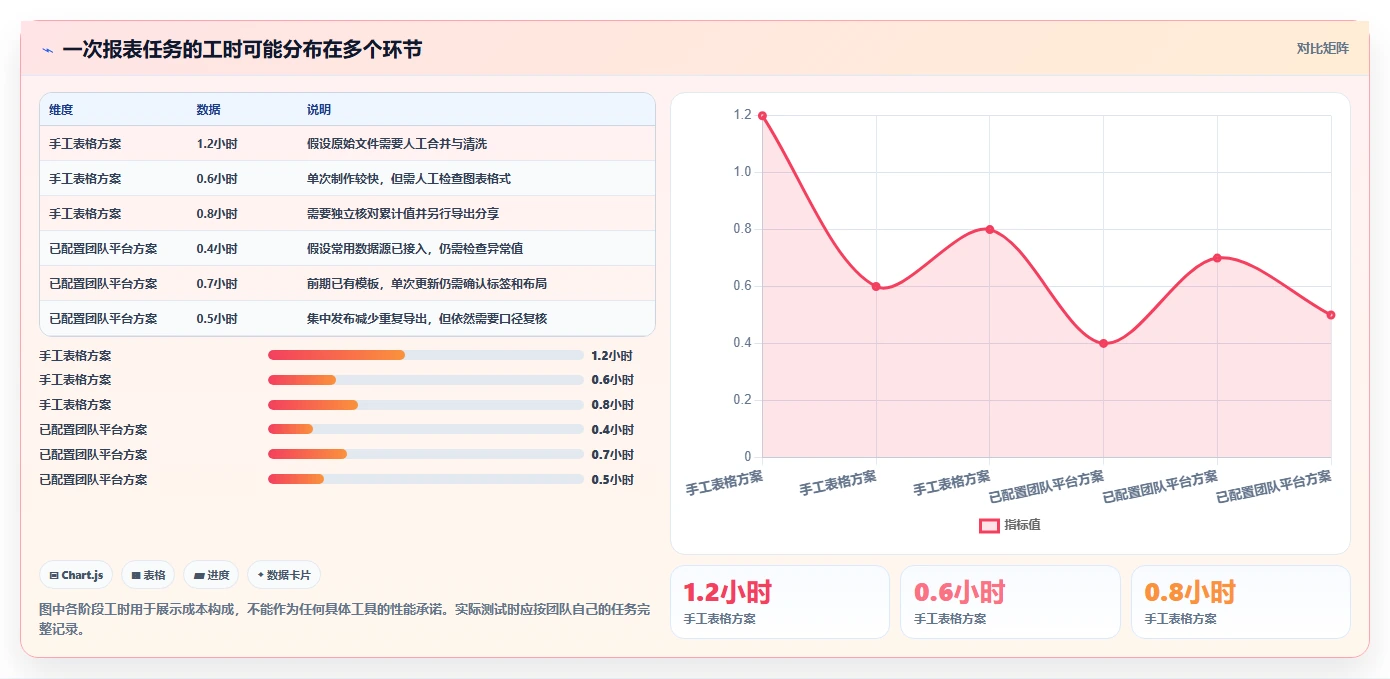Click description starting with 前期已有模板
The image size is (1390, 679).
click(427, 284)
